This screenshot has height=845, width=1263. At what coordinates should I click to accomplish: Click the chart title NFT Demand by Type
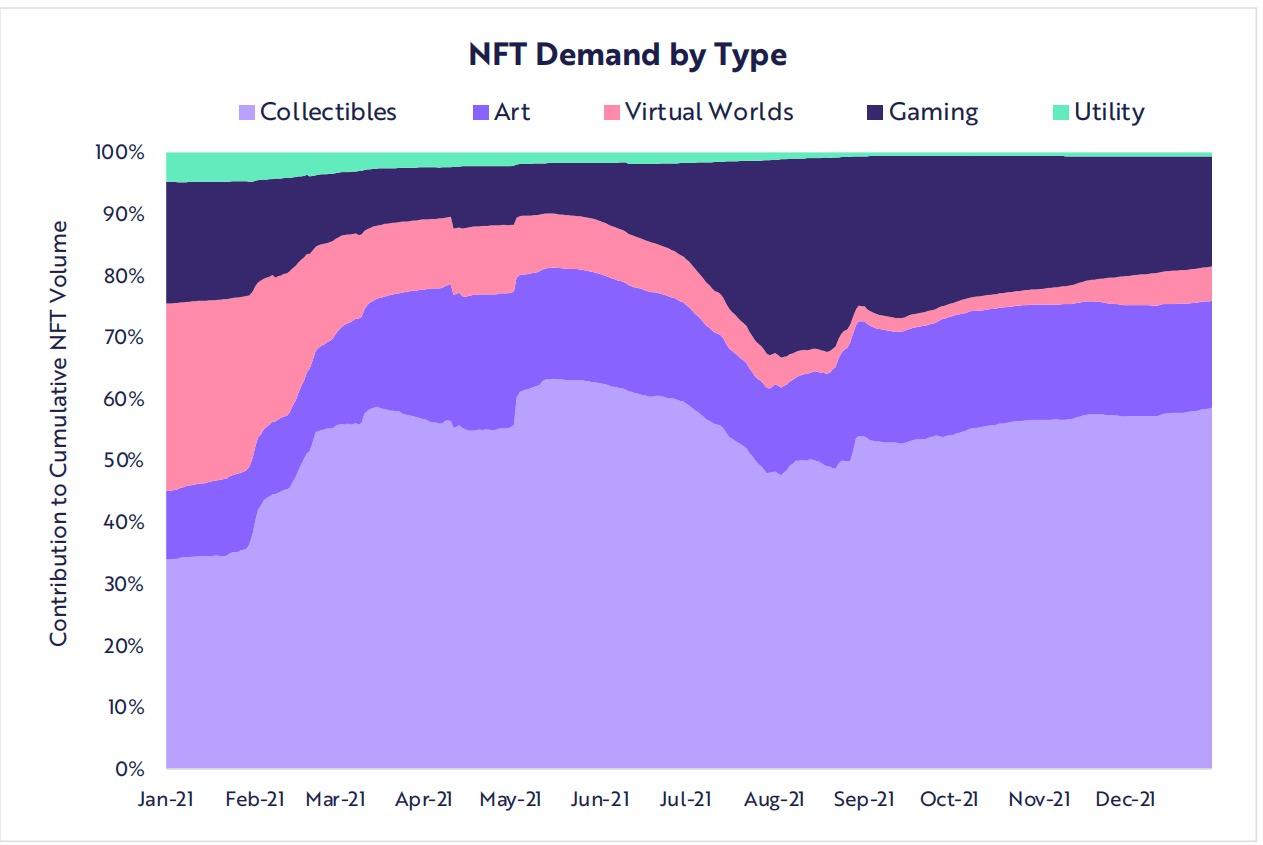[628, 55]
